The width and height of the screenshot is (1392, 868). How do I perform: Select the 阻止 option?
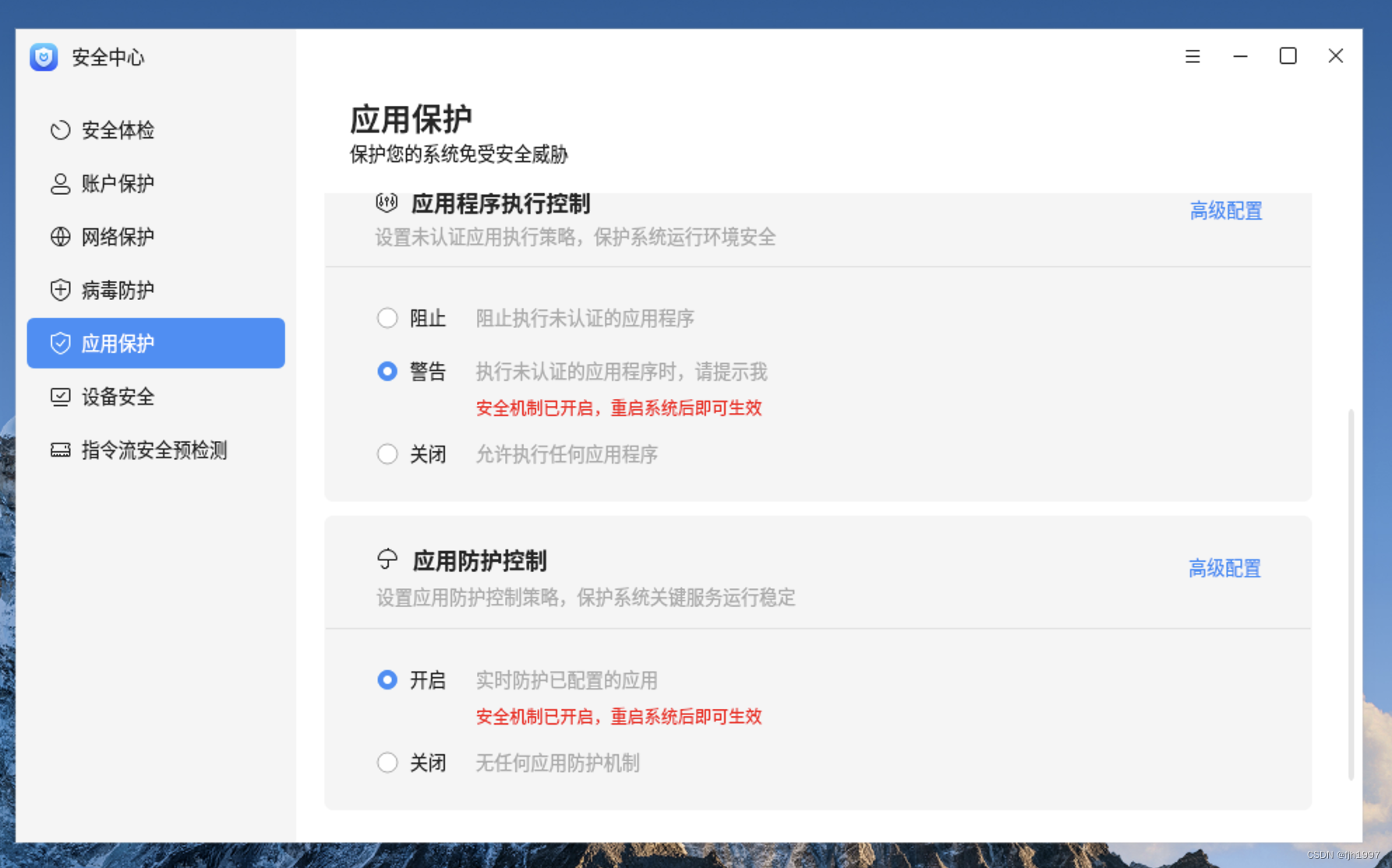coord(387,318)
